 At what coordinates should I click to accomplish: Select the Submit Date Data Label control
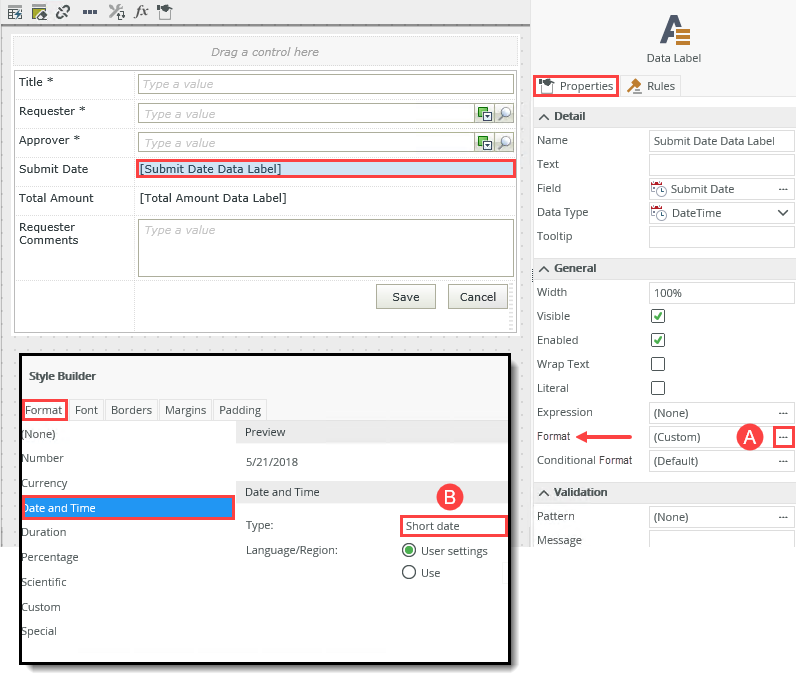326,169
